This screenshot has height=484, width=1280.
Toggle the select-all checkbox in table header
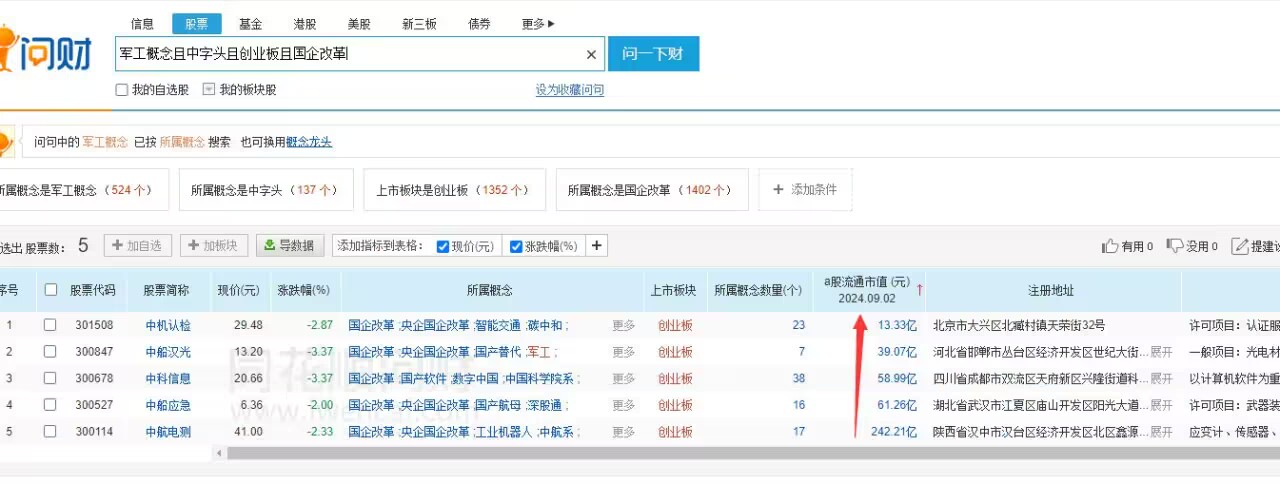tap(50, 290)
